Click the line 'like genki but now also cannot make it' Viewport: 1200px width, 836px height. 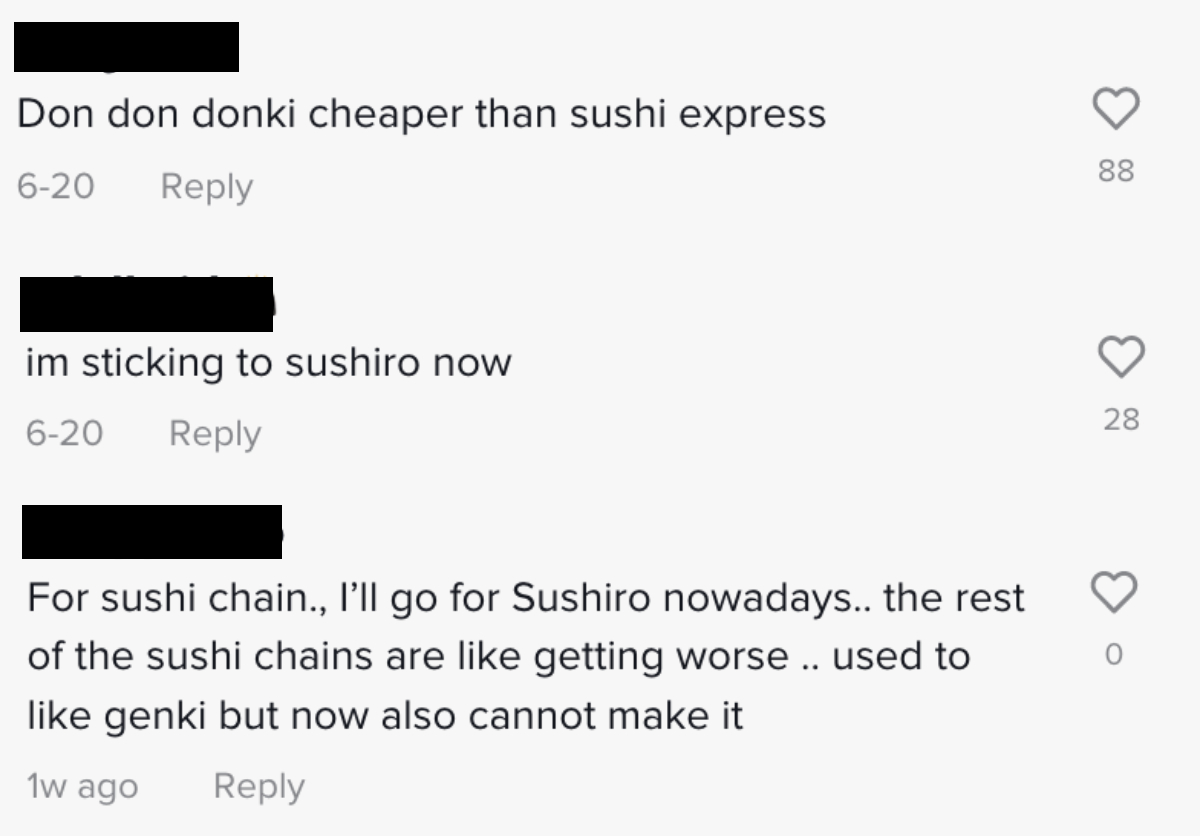coord(385,716)
